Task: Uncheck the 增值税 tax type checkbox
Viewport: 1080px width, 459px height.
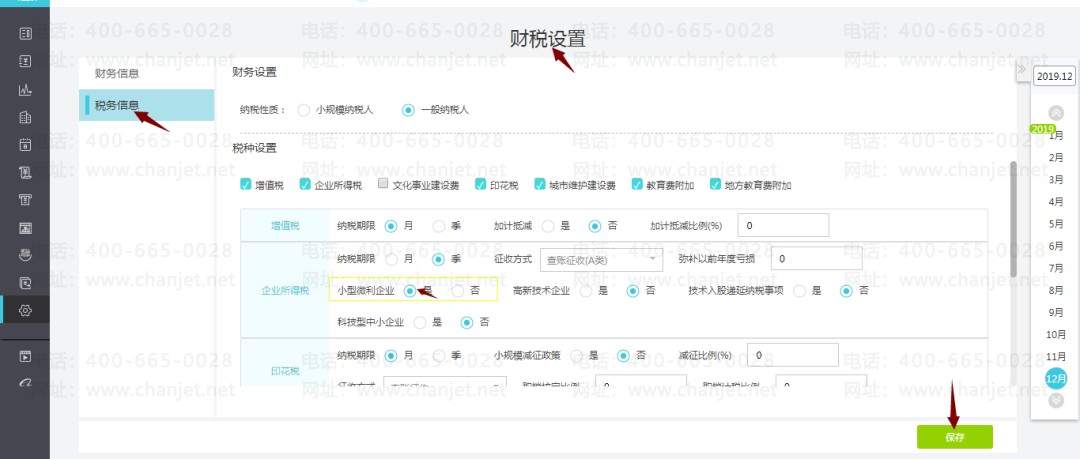Action: (x=245, y=185)
